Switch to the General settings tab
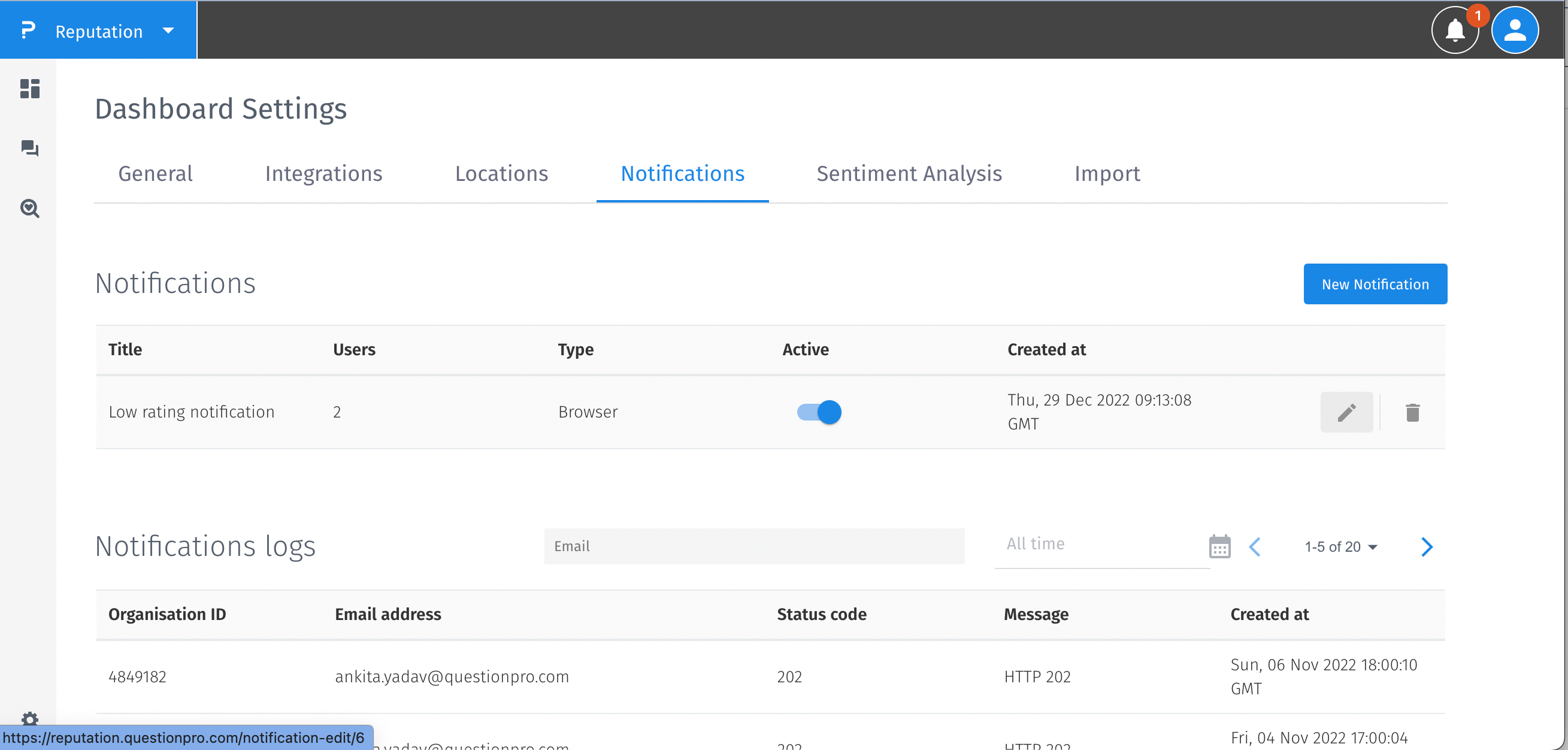Image resolution: width=1568 pixels, height=750 pixels. coord(154,173)
